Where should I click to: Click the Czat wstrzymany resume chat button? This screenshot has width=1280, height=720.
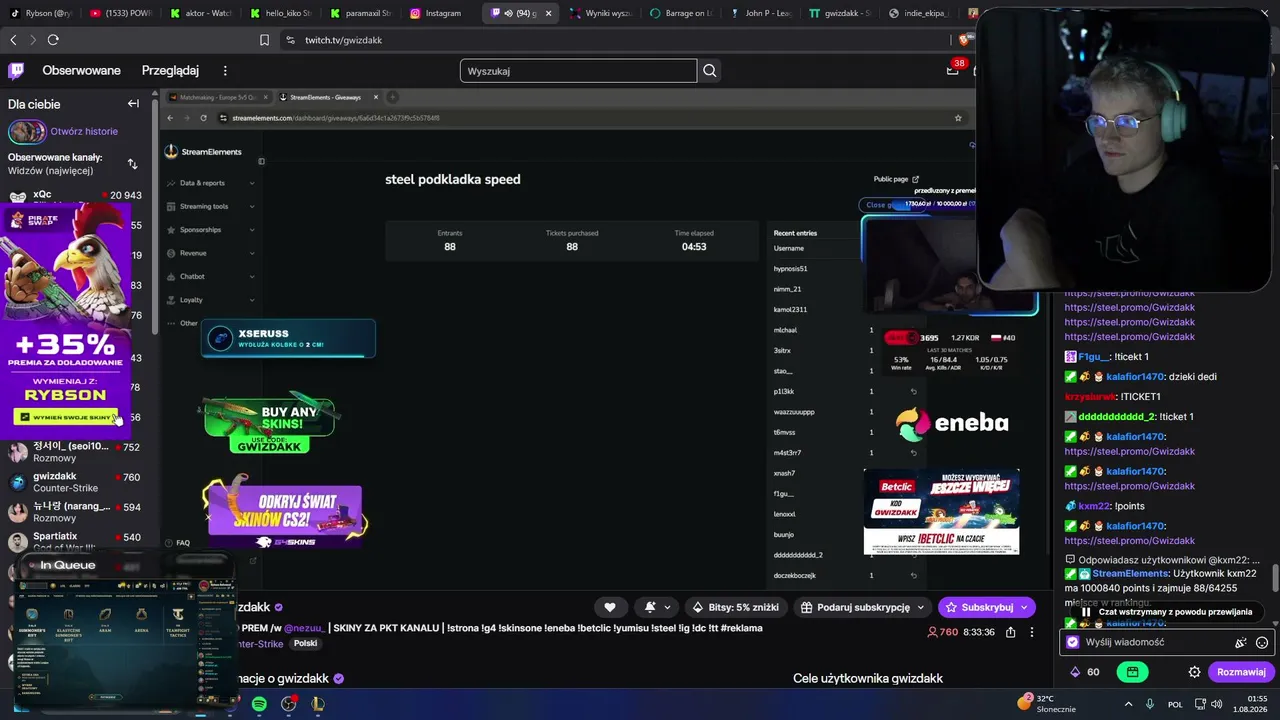tap(1166, 612)
